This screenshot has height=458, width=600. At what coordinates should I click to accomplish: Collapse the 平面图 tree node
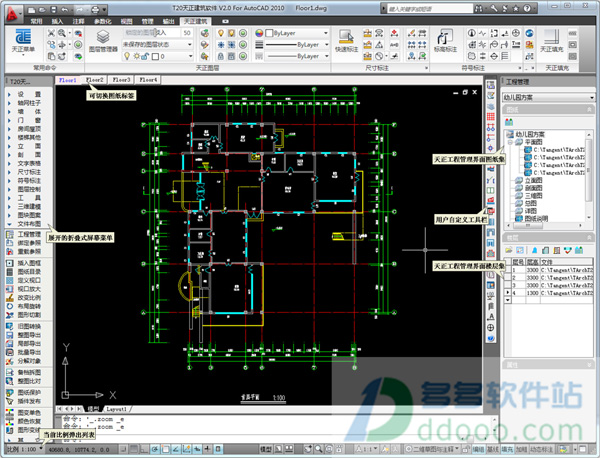tap(510, 142)
